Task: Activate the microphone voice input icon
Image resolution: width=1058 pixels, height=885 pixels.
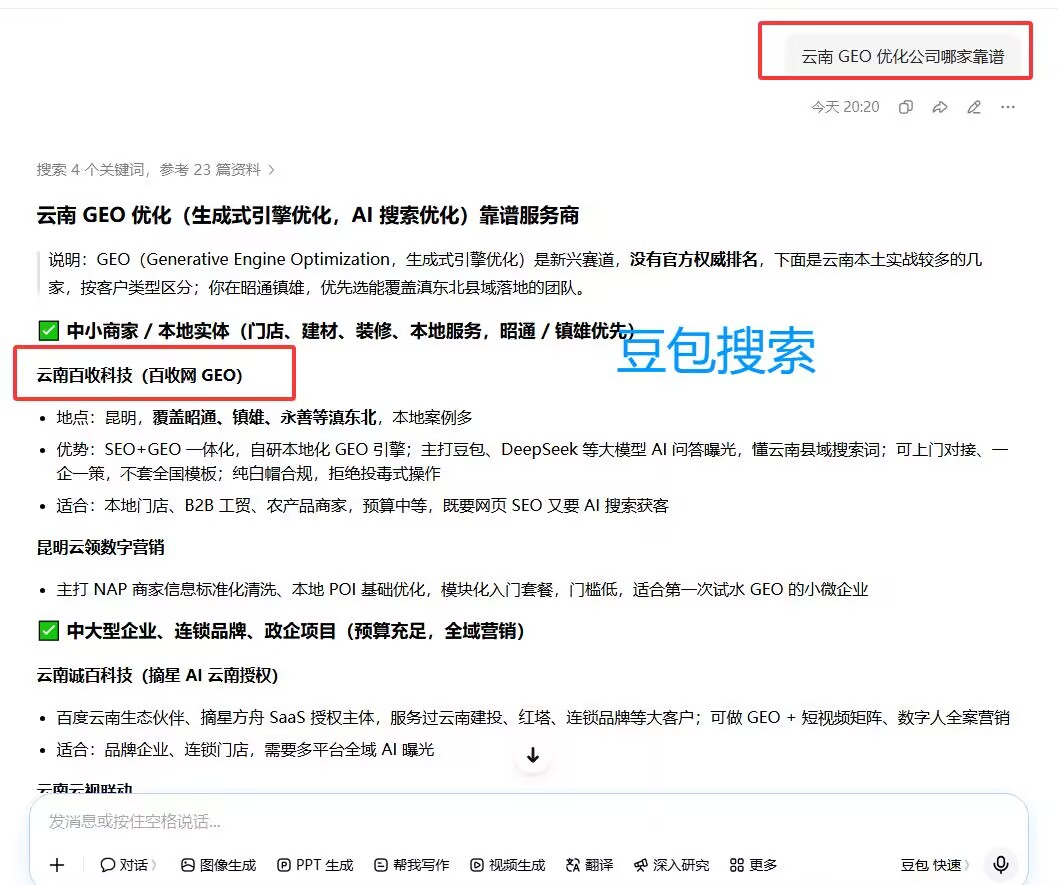Action: pos(1001,864)
